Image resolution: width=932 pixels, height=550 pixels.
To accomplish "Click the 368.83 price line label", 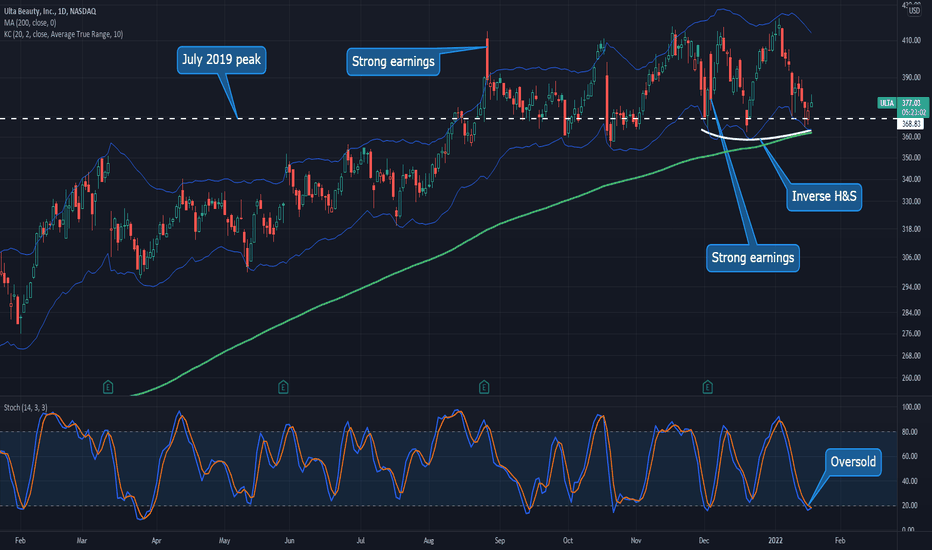I will pyautogui.click(x=911, y=124).
